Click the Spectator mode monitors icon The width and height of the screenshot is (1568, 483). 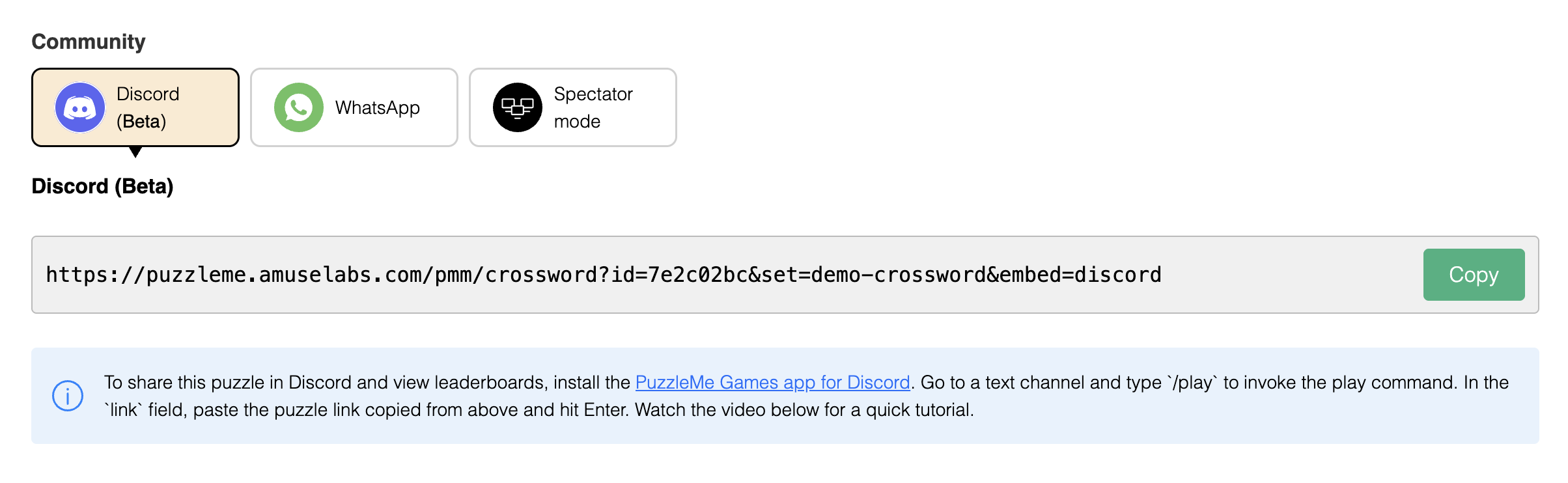[x=518, y=107]
